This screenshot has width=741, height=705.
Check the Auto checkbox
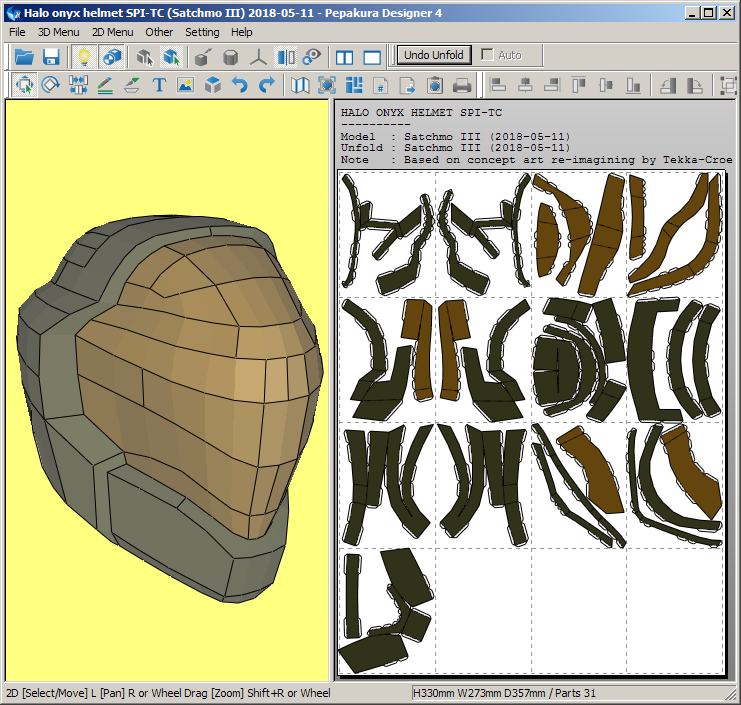pos(487,54)
